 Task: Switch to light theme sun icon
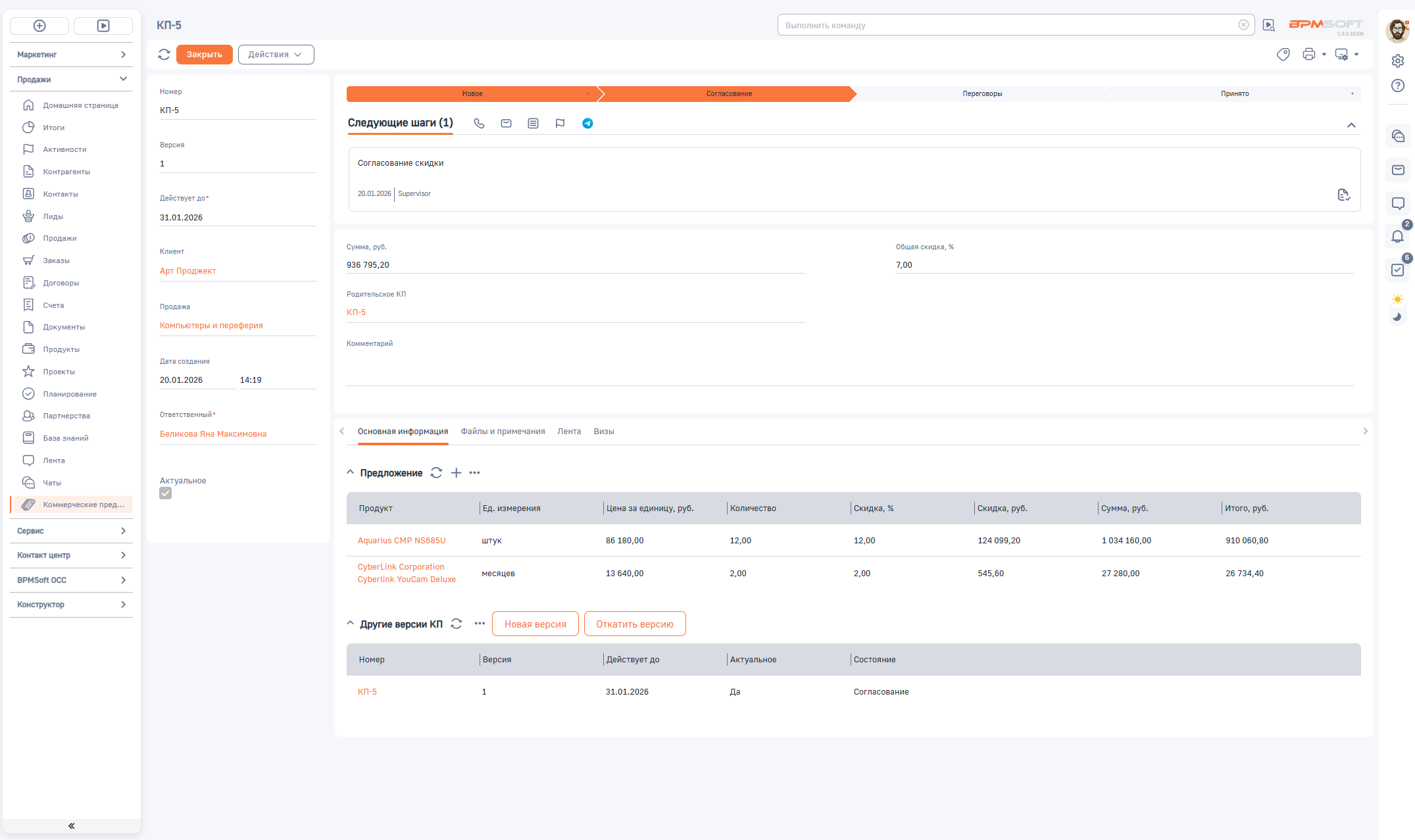(1398, 299)
